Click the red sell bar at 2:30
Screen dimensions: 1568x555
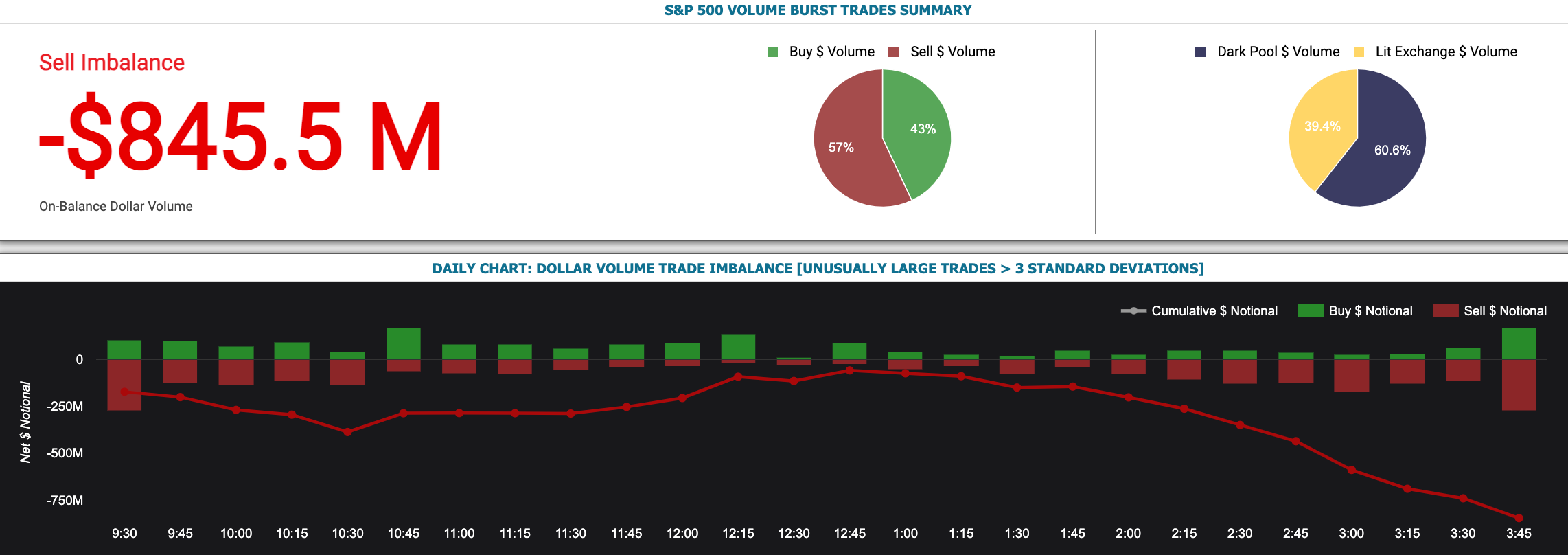tap(1240, 372)
